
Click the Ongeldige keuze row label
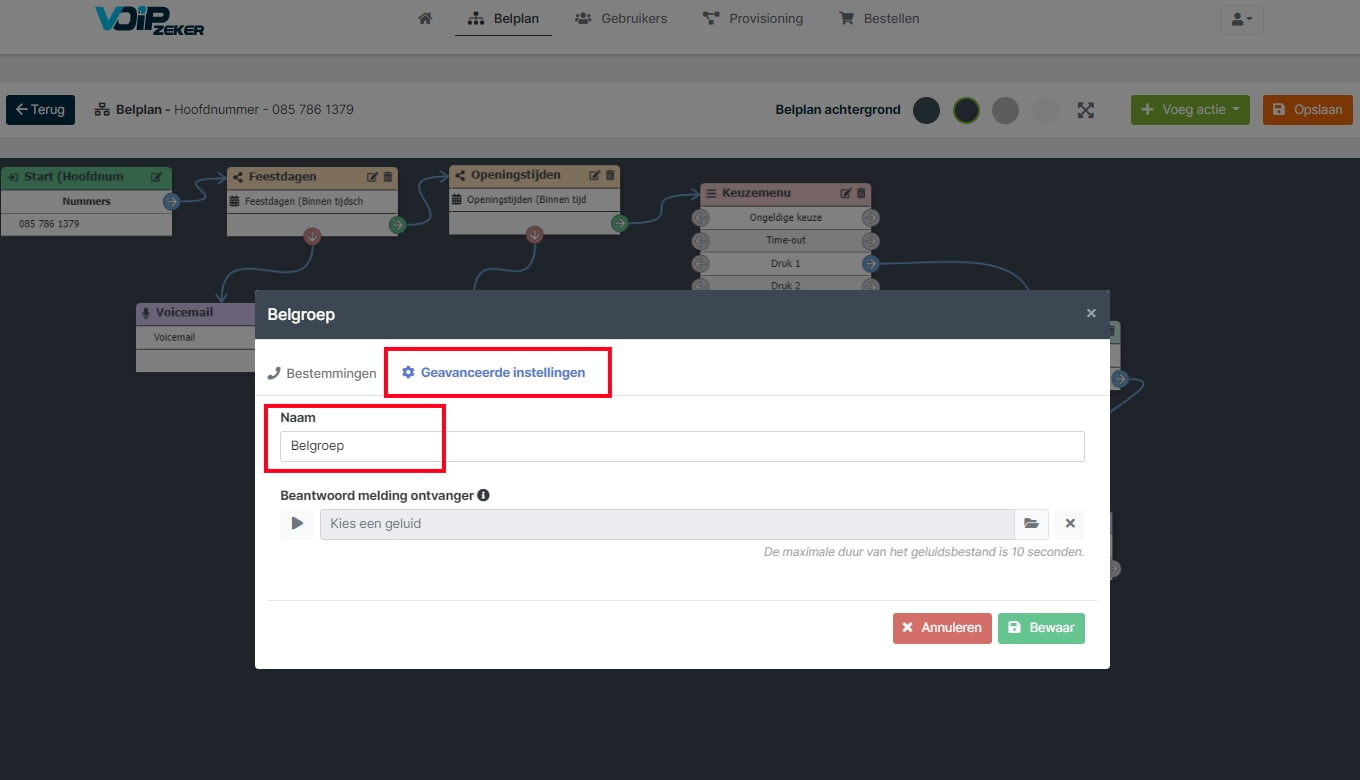tap(785, 218)
